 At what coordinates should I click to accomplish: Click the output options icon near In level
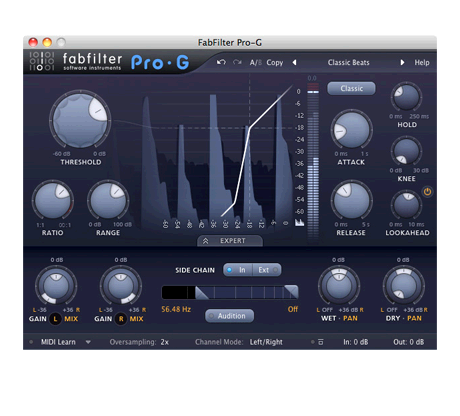click(x=321, y=342)
